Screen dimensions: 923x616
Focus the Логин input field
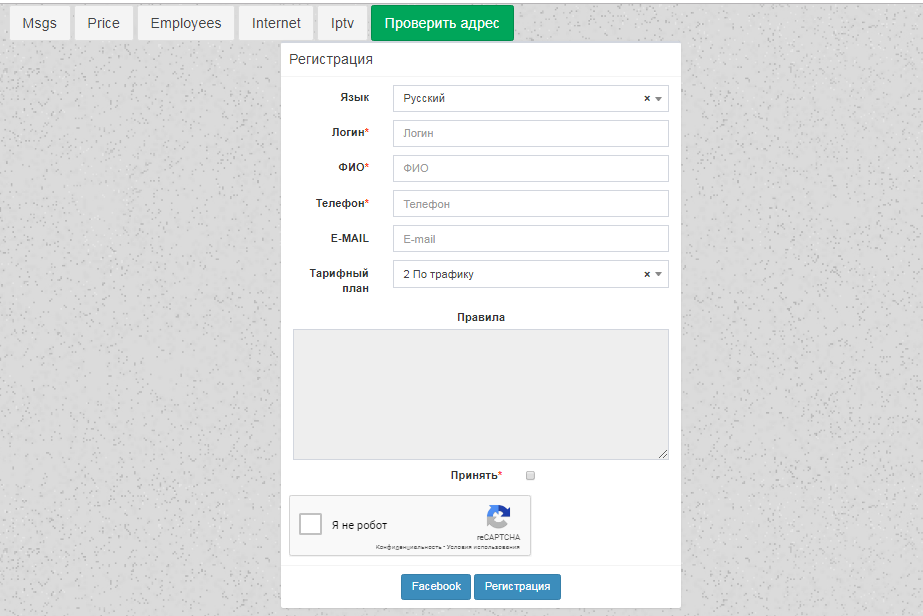[x=530, y=134]
